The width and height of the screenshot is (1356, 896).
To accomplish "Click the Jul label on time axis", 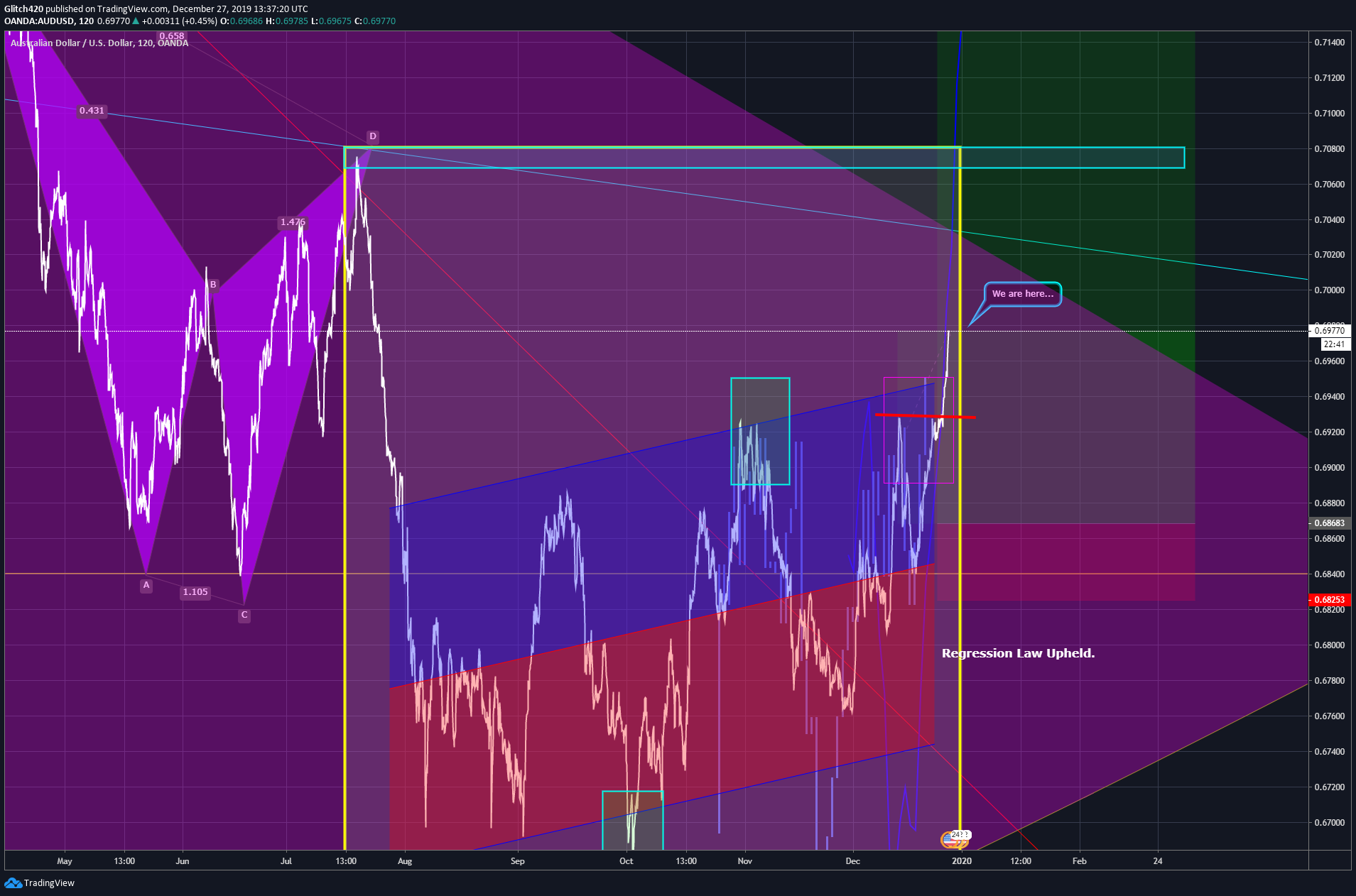I will [286, 861].
